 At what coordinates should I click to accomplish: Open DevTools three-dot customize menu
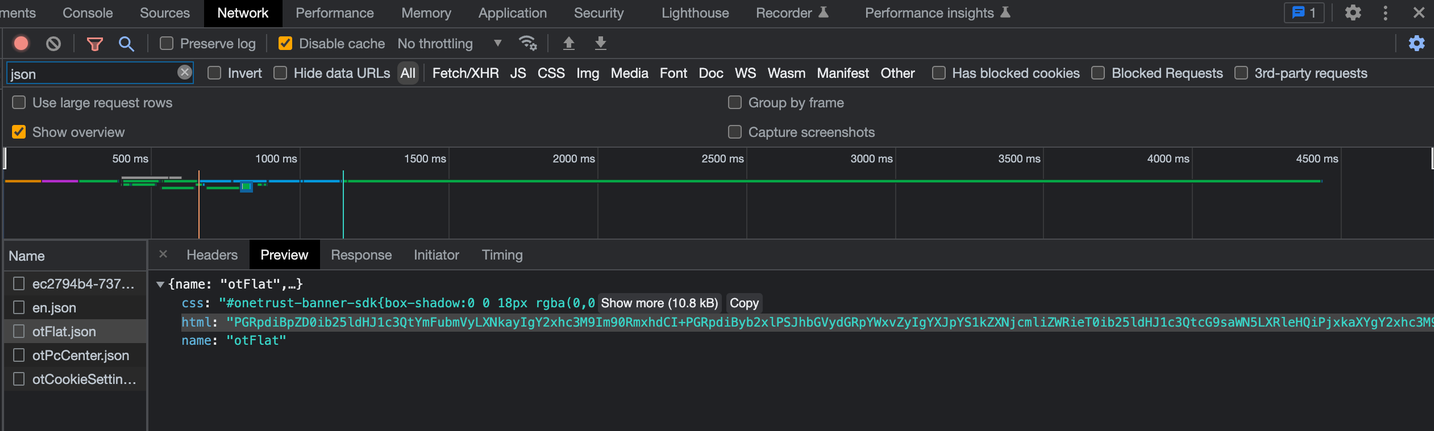click(x=1385, y=13)
